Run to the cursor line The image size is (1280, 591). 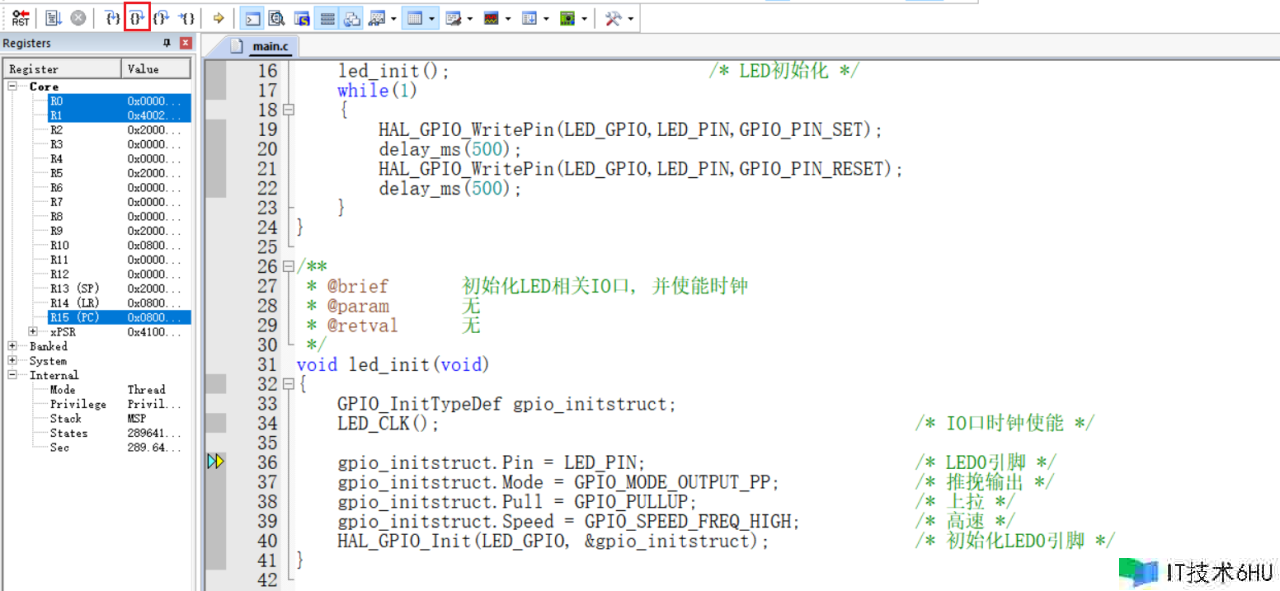[x=186, y=18]
